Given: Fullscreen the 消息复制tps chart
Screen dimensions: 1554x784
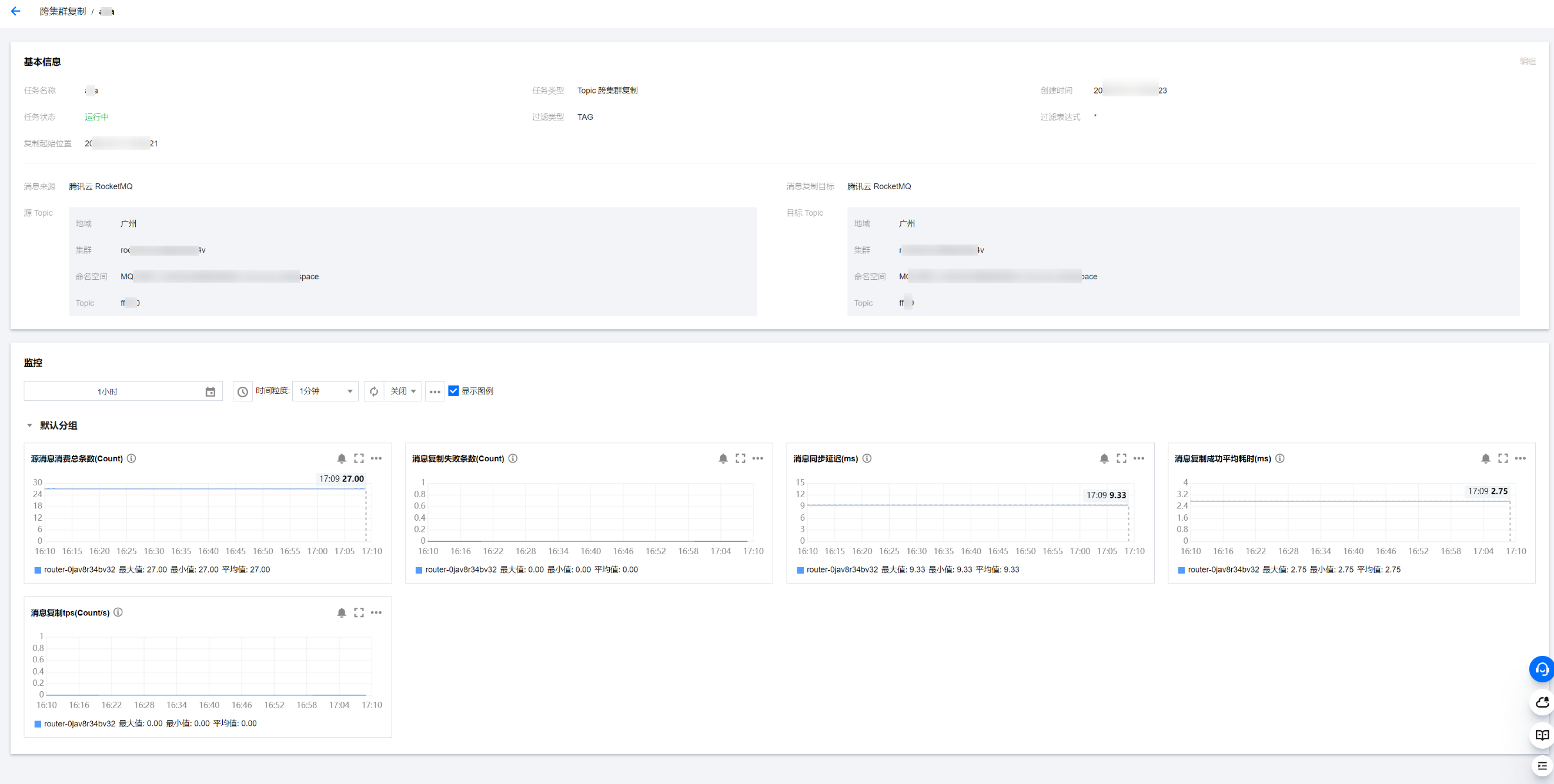Looking at the screenshot, I should [x=359, y=612].
